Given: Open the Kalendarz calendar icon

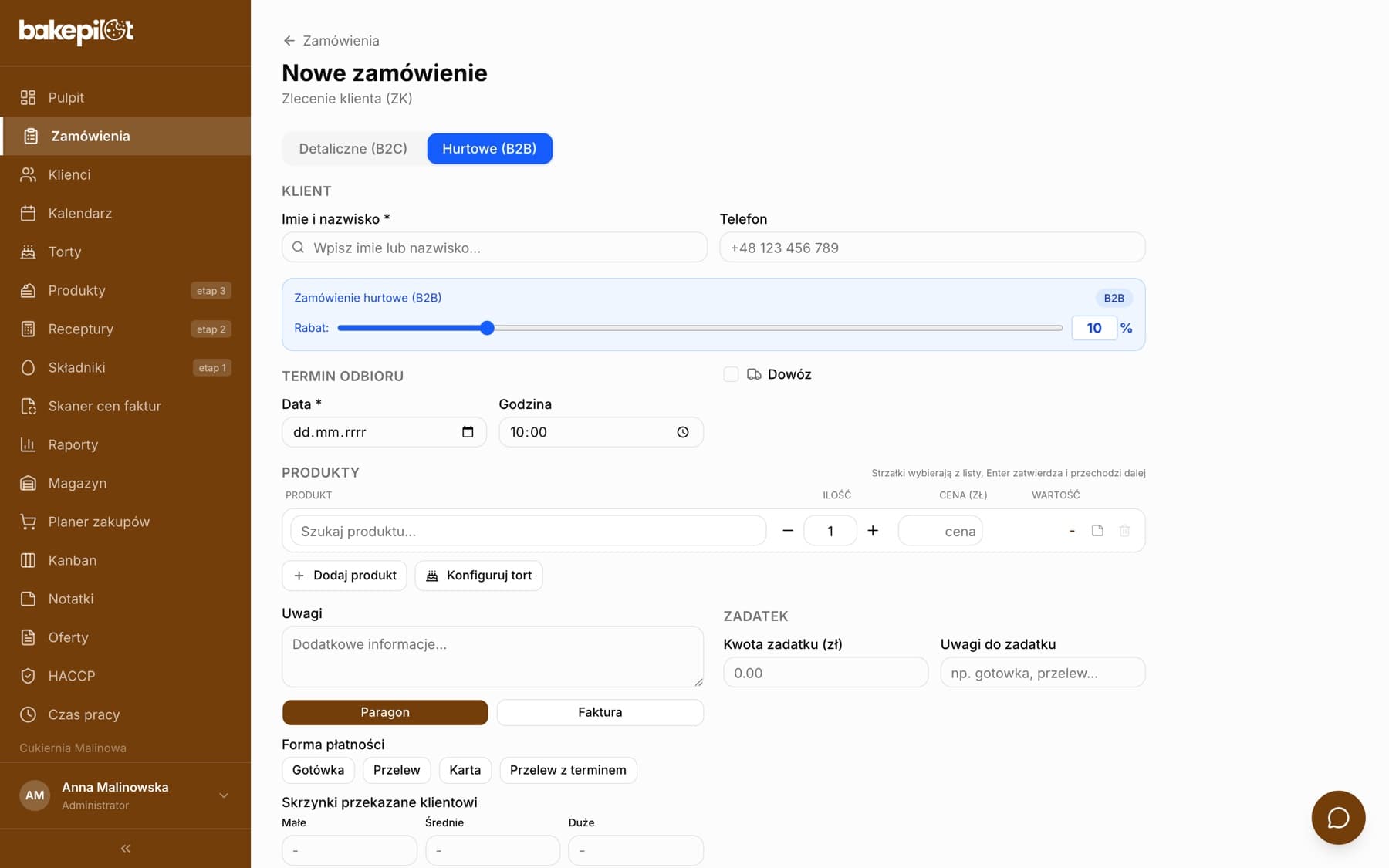Looking at the screenshot, I should pos(28,213).
